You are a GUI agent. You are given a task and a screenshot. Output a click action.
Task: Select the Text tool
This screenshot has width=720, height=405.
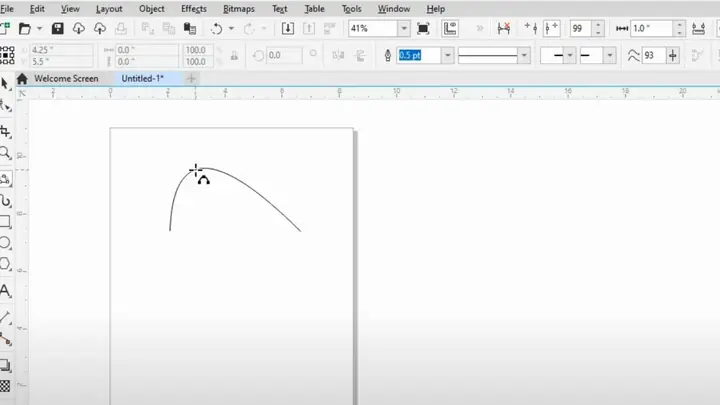(x=6, y=291)
